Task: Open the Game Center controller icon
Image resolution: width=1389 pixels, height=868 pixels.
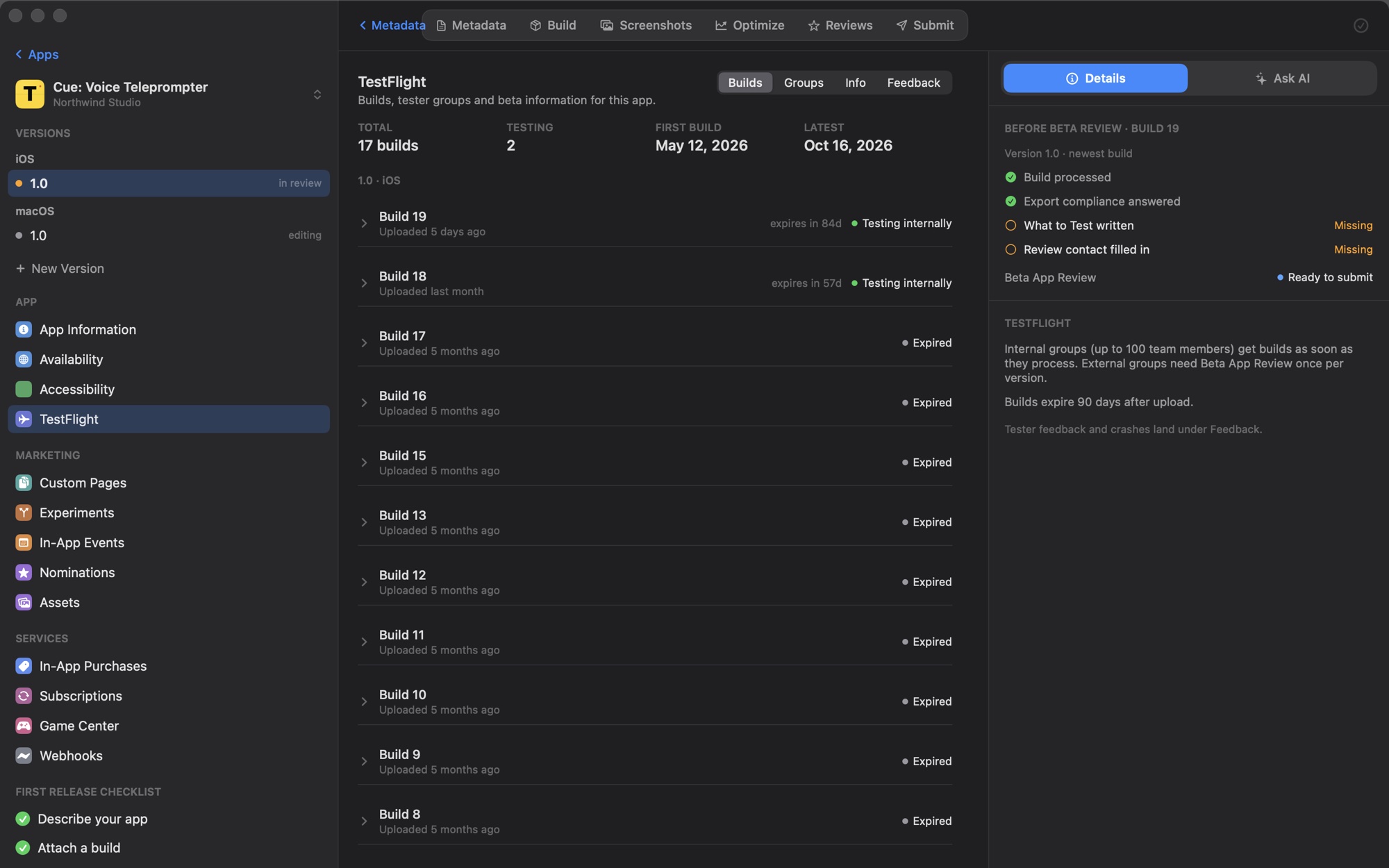Action: click(x=24, y=726)
